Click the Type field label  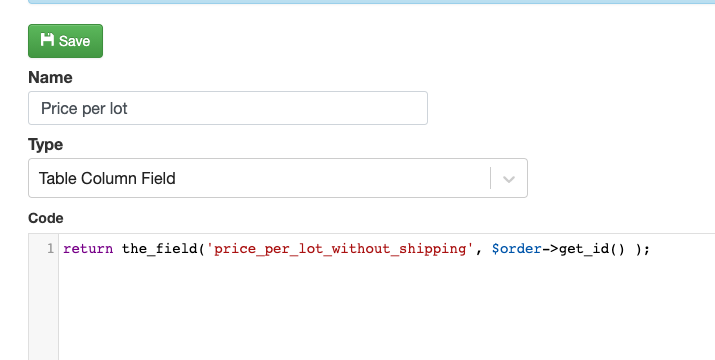pos(46,145)
